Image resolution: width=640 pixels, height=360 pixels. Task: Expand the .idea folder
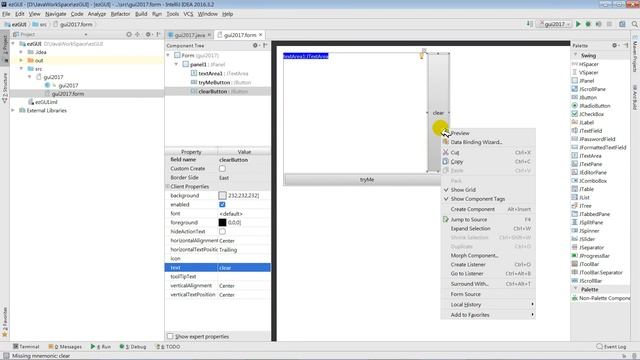click(x=21, y=52)
